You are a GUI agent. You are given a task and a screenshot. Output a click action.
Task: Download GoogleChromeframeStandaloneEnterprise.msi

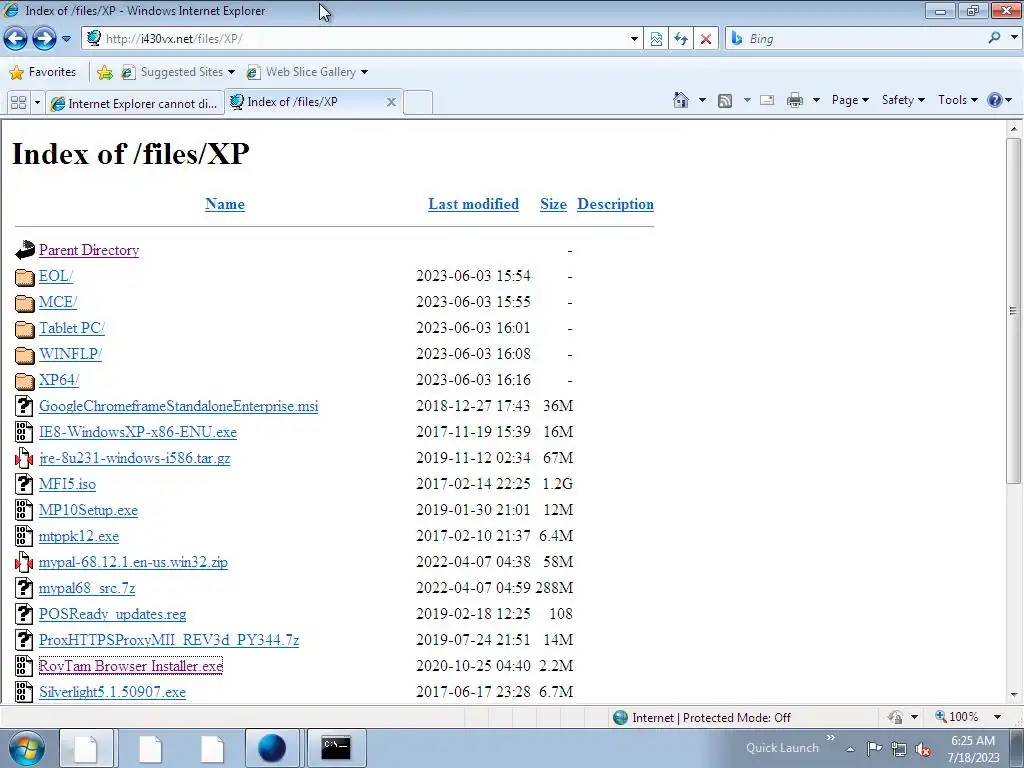click(178, 406)
